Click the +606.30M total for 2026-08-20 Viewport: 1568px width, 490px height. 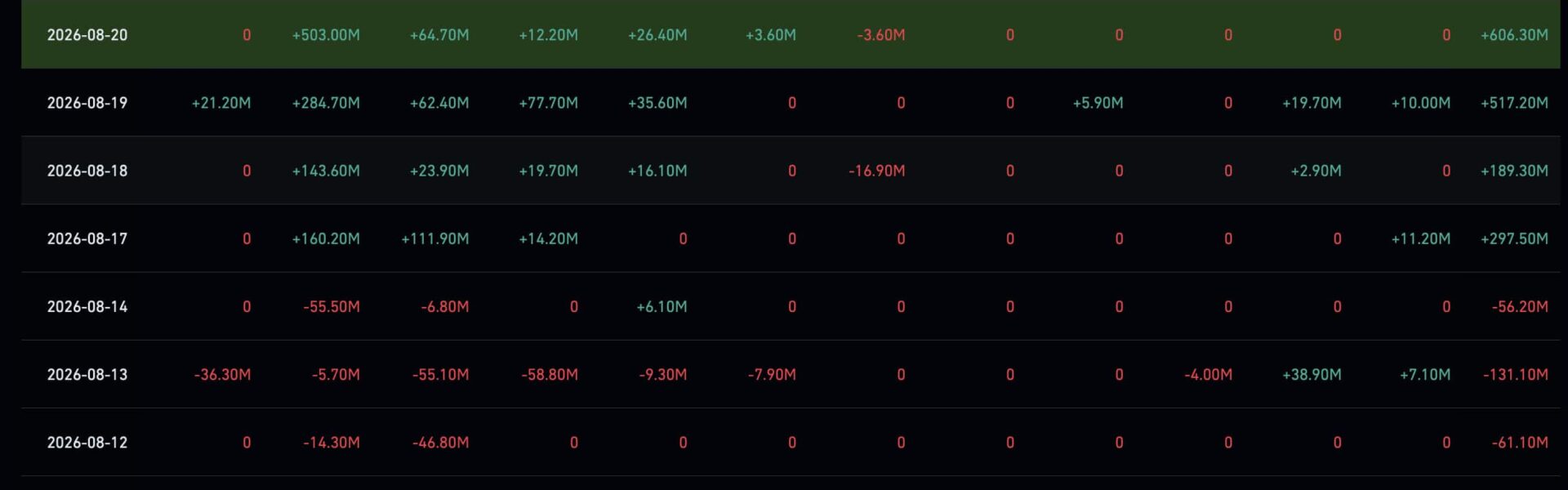tap(1514, 35)
